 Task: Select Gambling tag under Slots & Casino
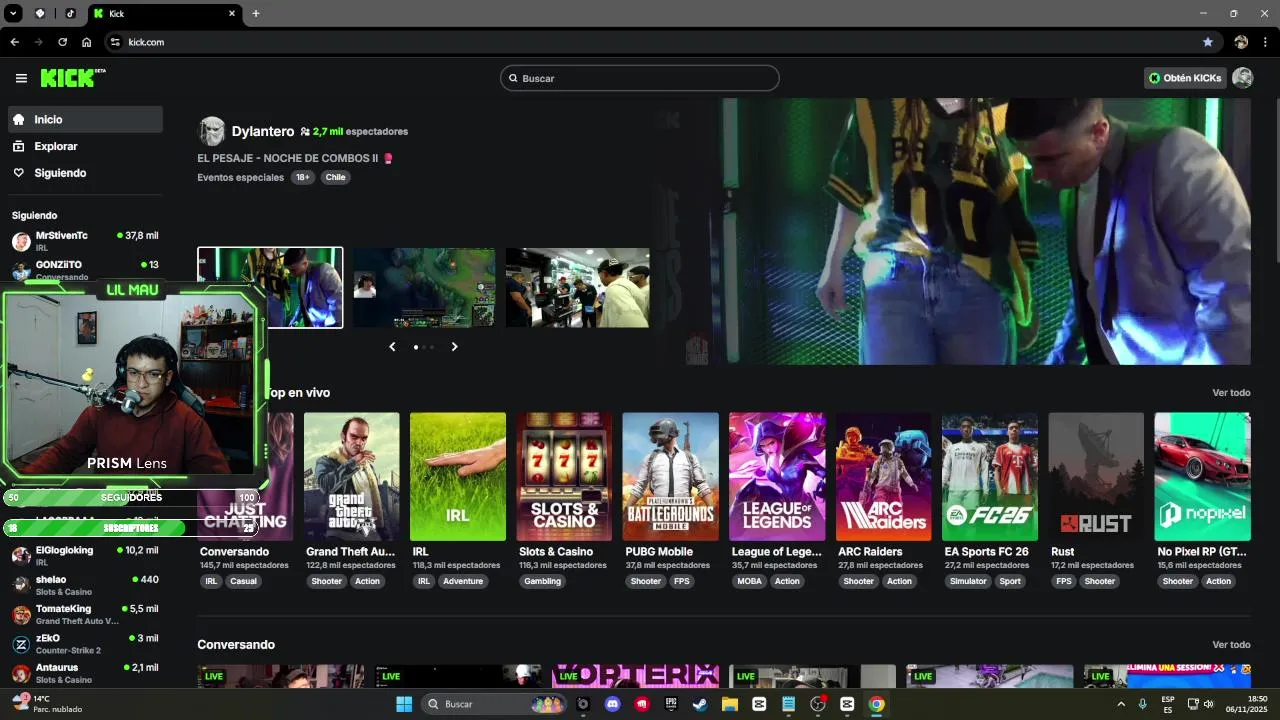pyautogui.click(x=543, y=581)
